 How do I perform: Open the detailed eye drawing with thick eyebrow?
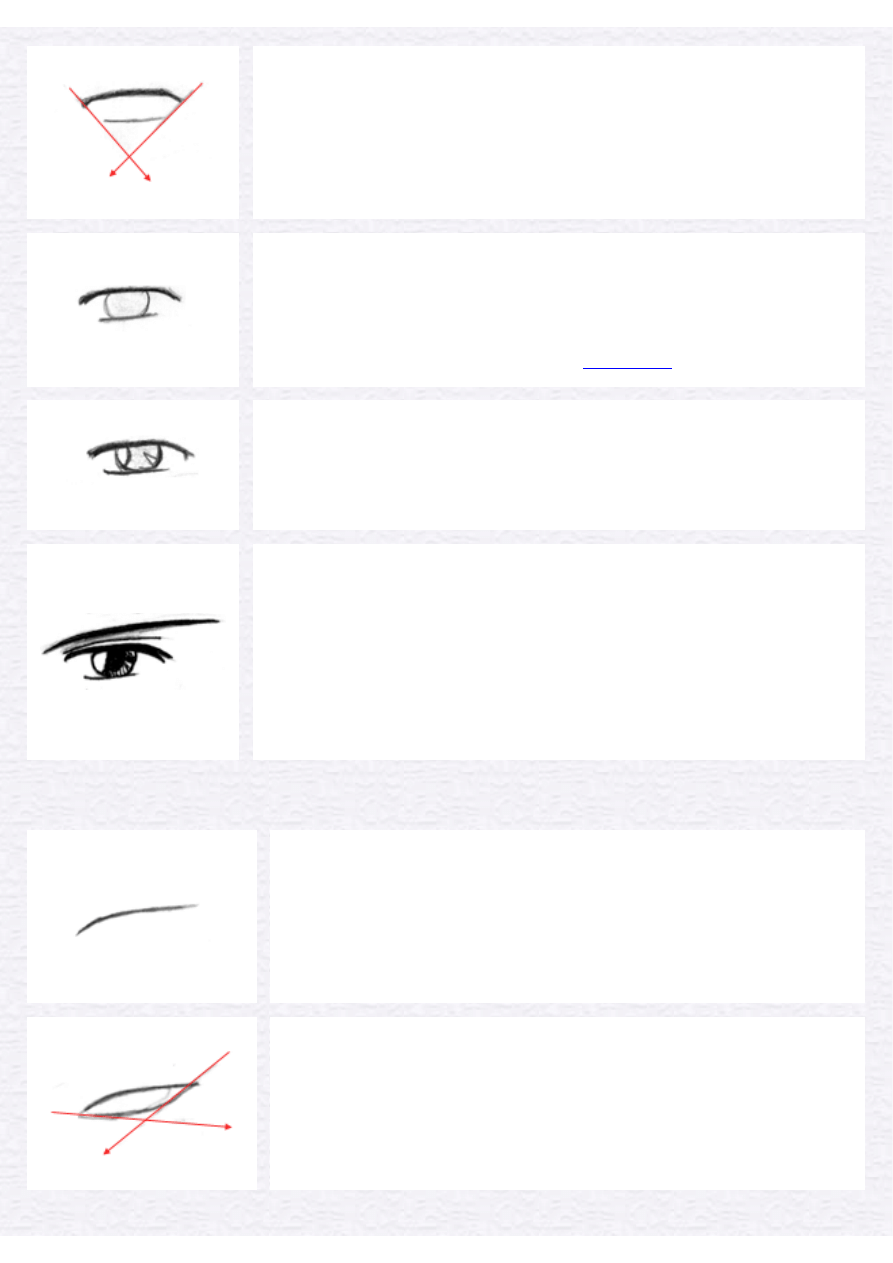[x=133, y=652]
